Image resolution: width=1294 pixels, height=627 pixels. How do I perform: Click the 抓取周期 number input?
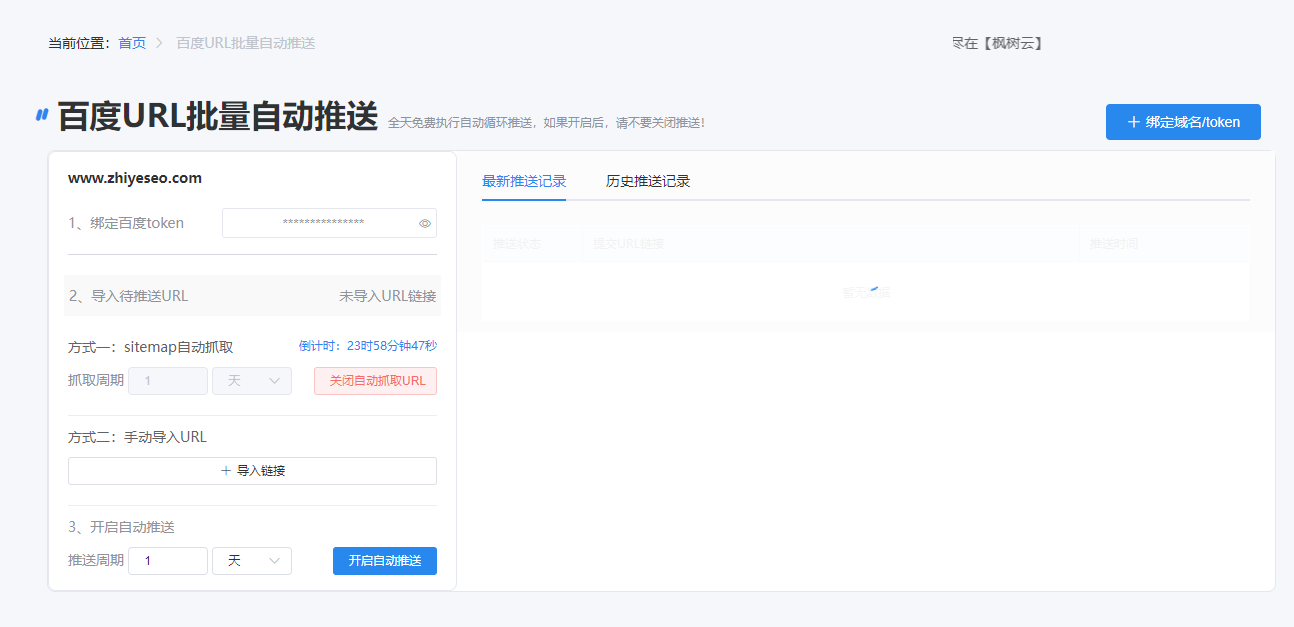click(168, 381)
